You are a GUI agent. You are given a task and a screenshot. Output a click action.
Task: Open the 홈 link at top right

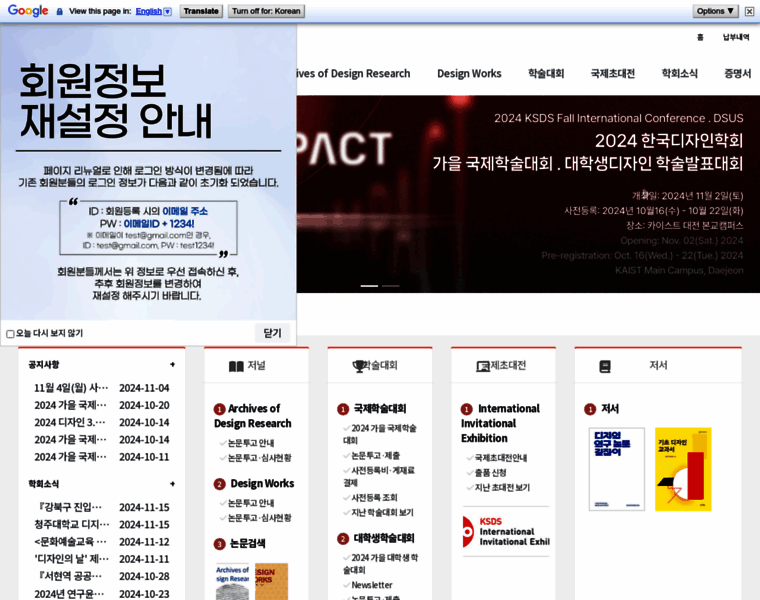tap(700, 37)
